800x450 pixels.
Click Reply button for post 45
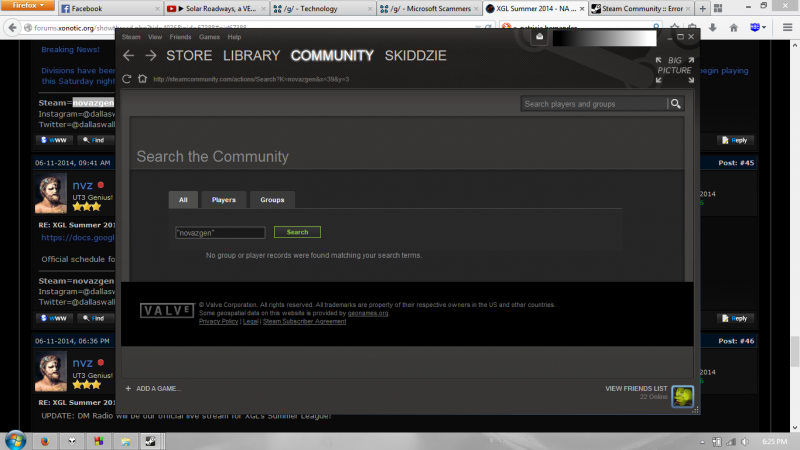(735, 318)
